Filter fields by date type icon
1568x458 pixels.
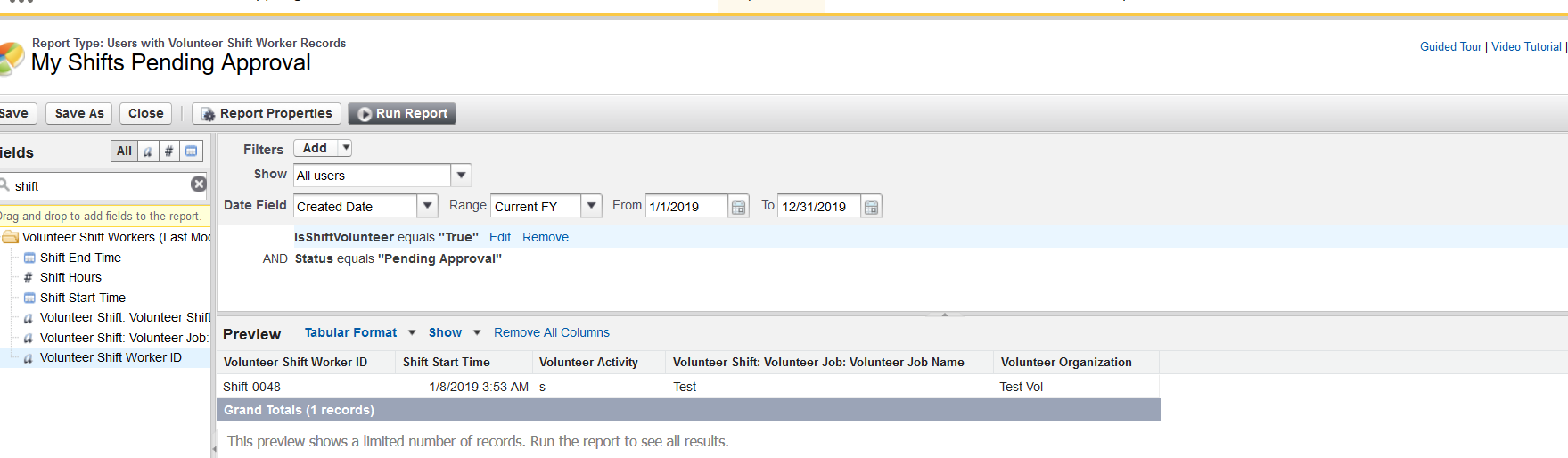point(191,151)
